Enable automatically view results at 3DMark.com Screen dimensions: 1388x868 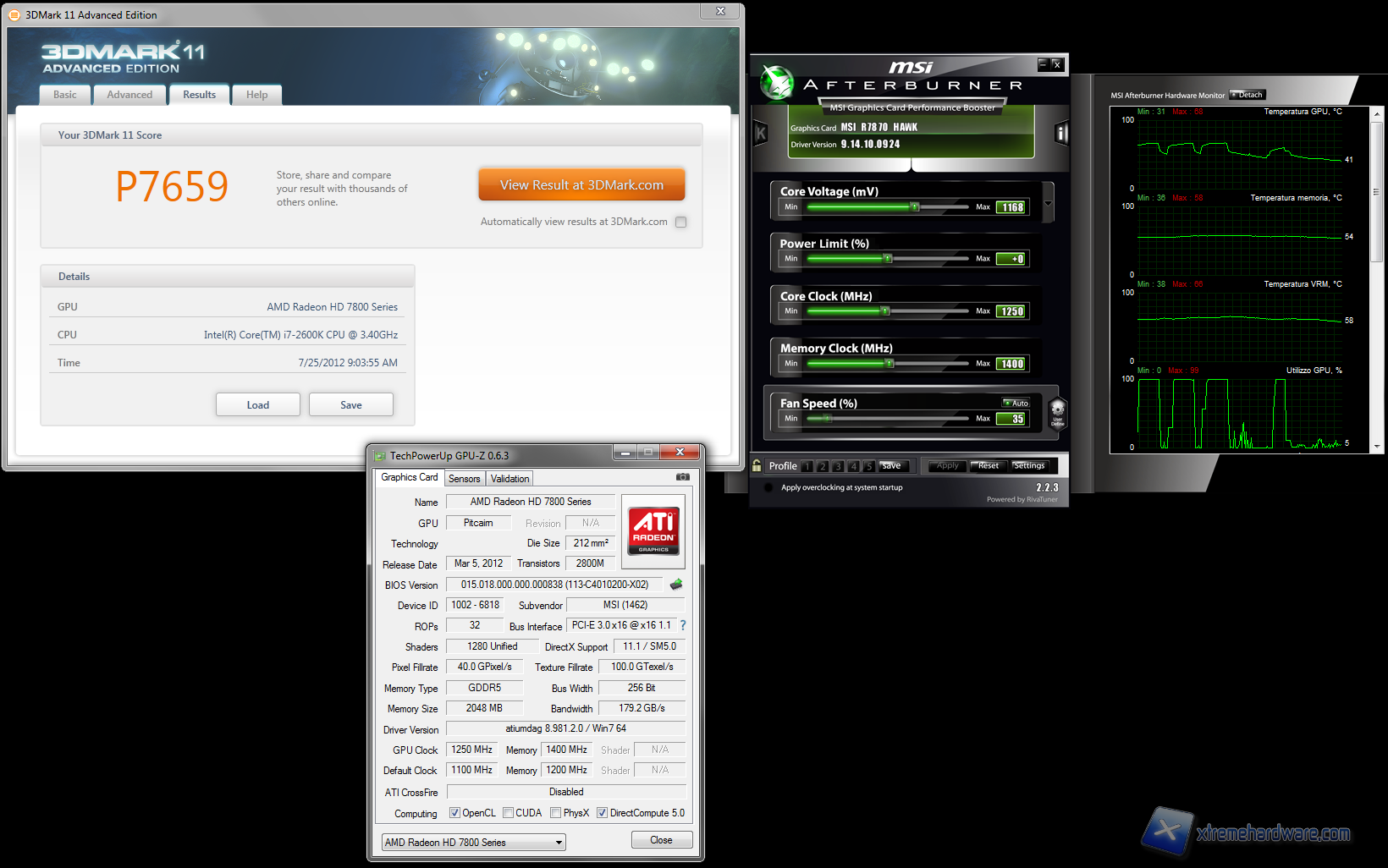(681, 222)
